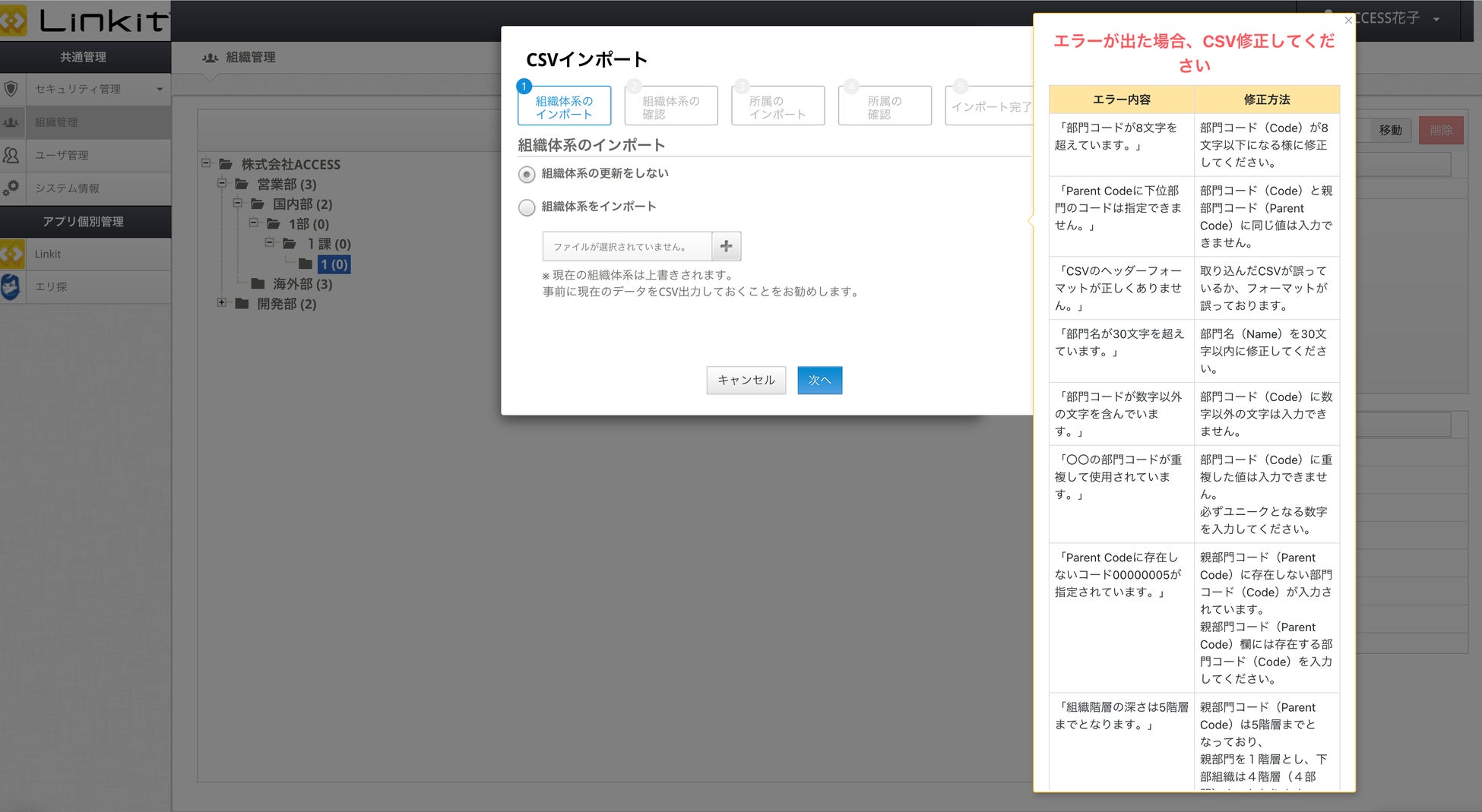Viewport: 1482px width, 812px height.
Task: Expand the 開発部 (2) tree node
Action: click(221, 302)
